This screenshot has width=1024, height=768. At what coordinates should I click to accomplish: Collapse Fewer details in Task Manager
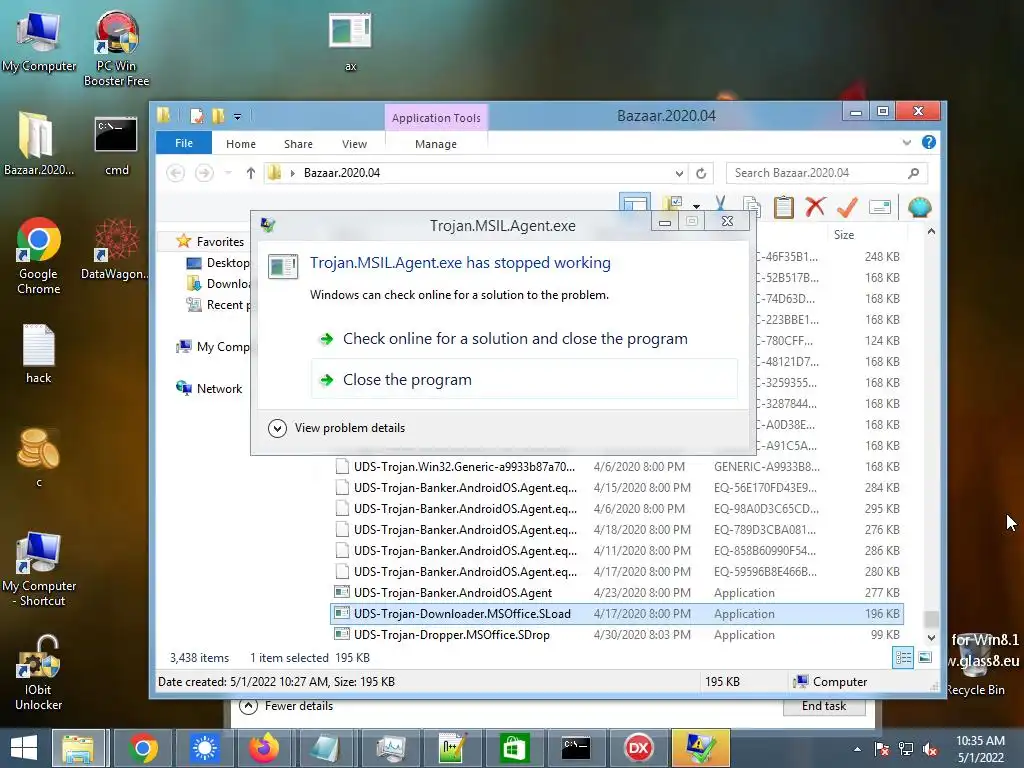coord(287,706)
